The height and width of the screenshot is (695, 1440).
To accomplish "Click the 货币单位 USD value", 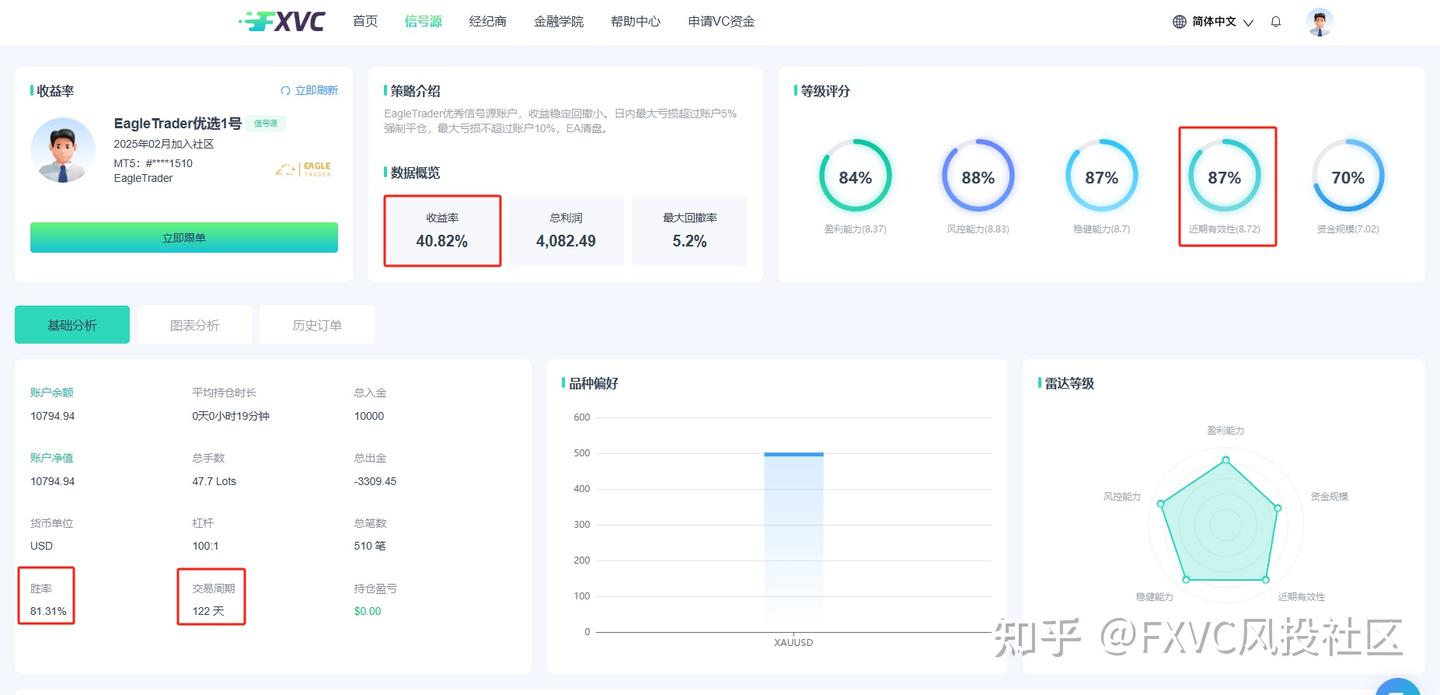I will [x=41, y=546].
